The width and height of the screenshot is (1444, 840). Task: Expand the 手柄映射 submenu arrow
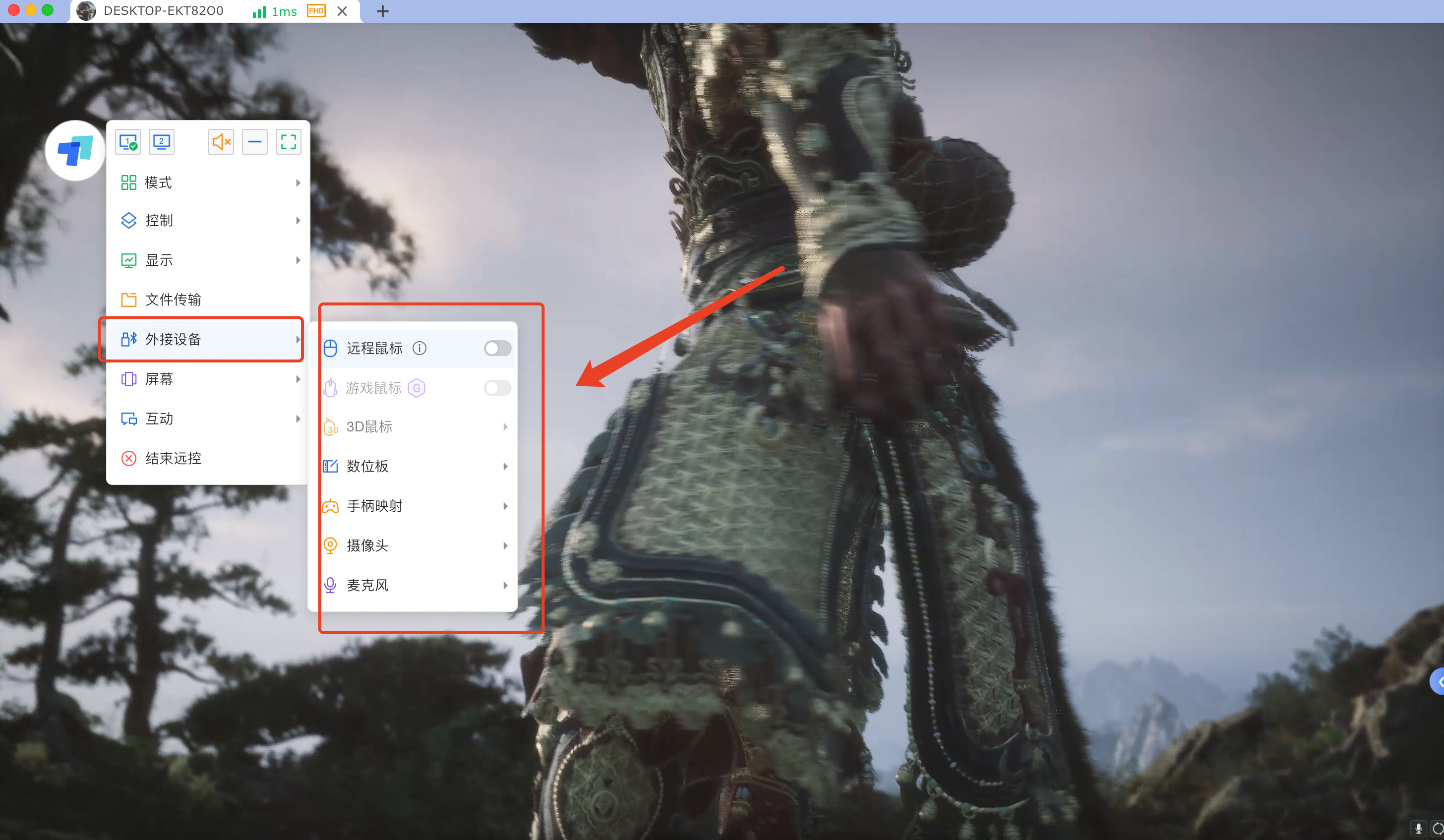point(505,506)
